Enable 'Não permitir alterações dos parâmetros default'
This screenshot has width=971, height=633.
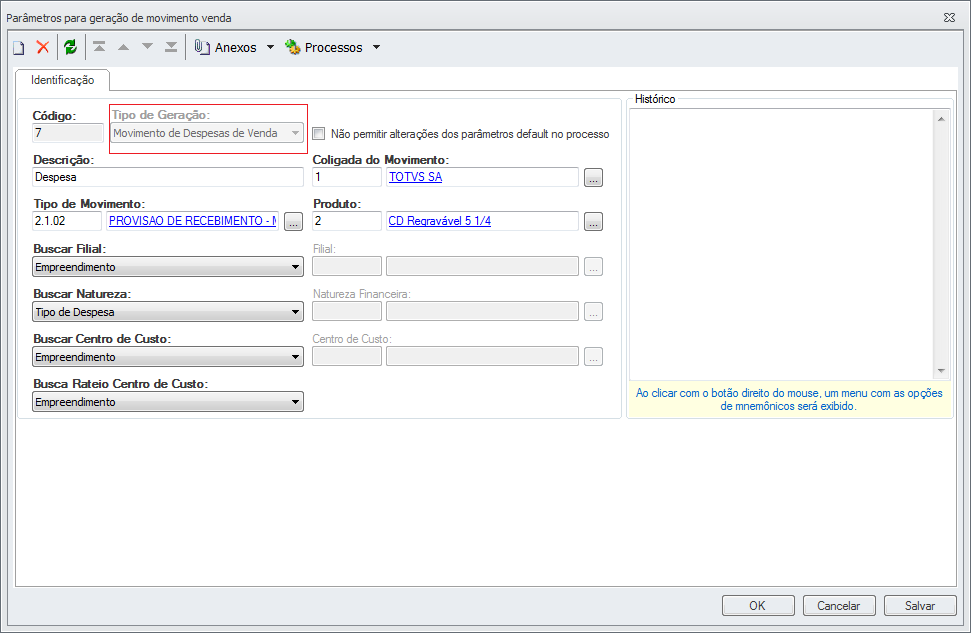click(x=318, y=134)
